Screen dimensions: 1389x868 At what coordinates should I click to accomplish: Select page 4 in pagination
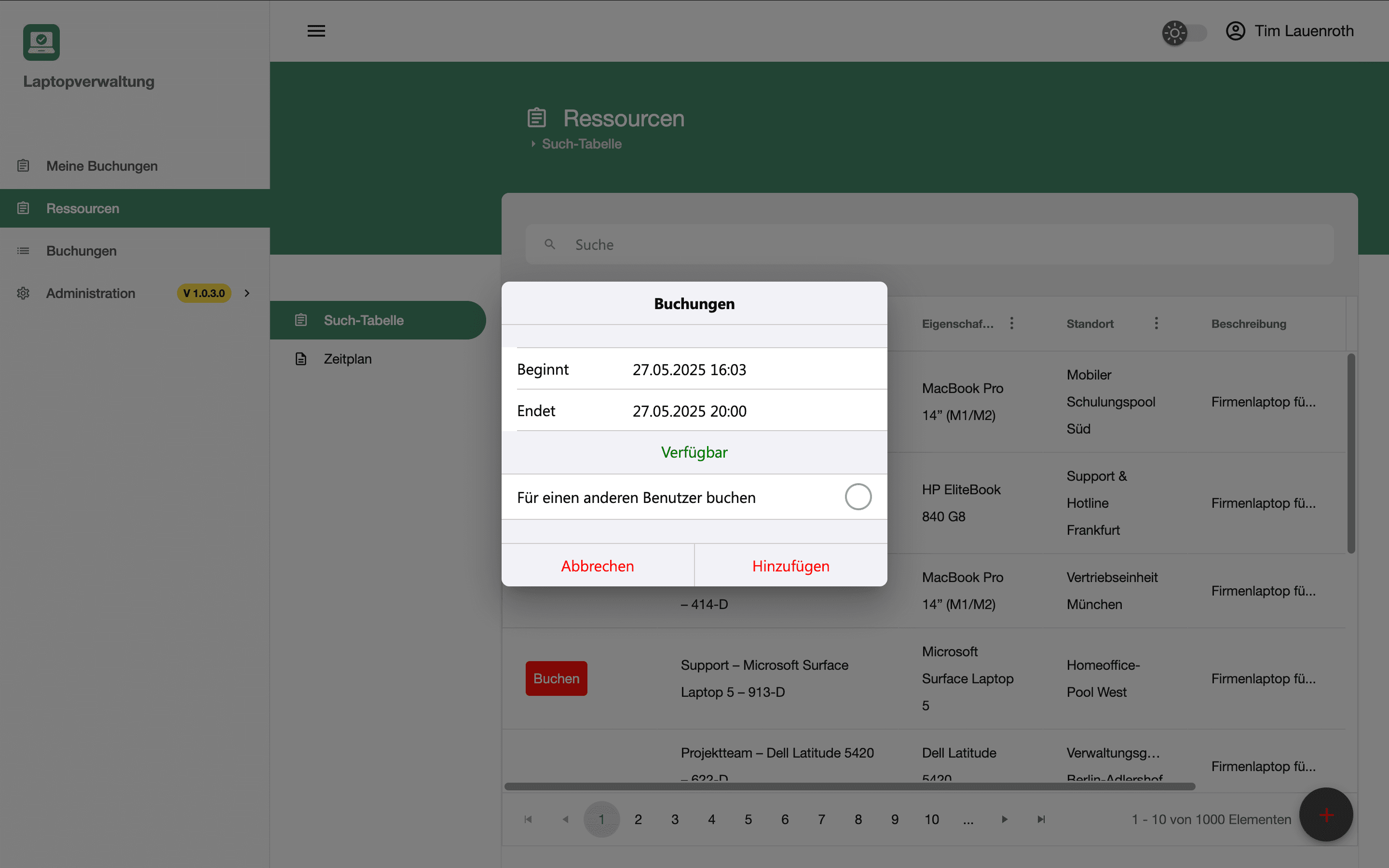click(712, 819)
